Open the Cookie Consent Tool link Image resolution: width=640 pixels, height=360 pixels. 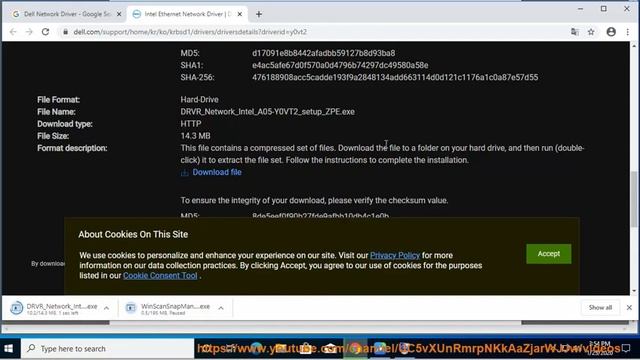pyautogui.click(x=160, y=276)
